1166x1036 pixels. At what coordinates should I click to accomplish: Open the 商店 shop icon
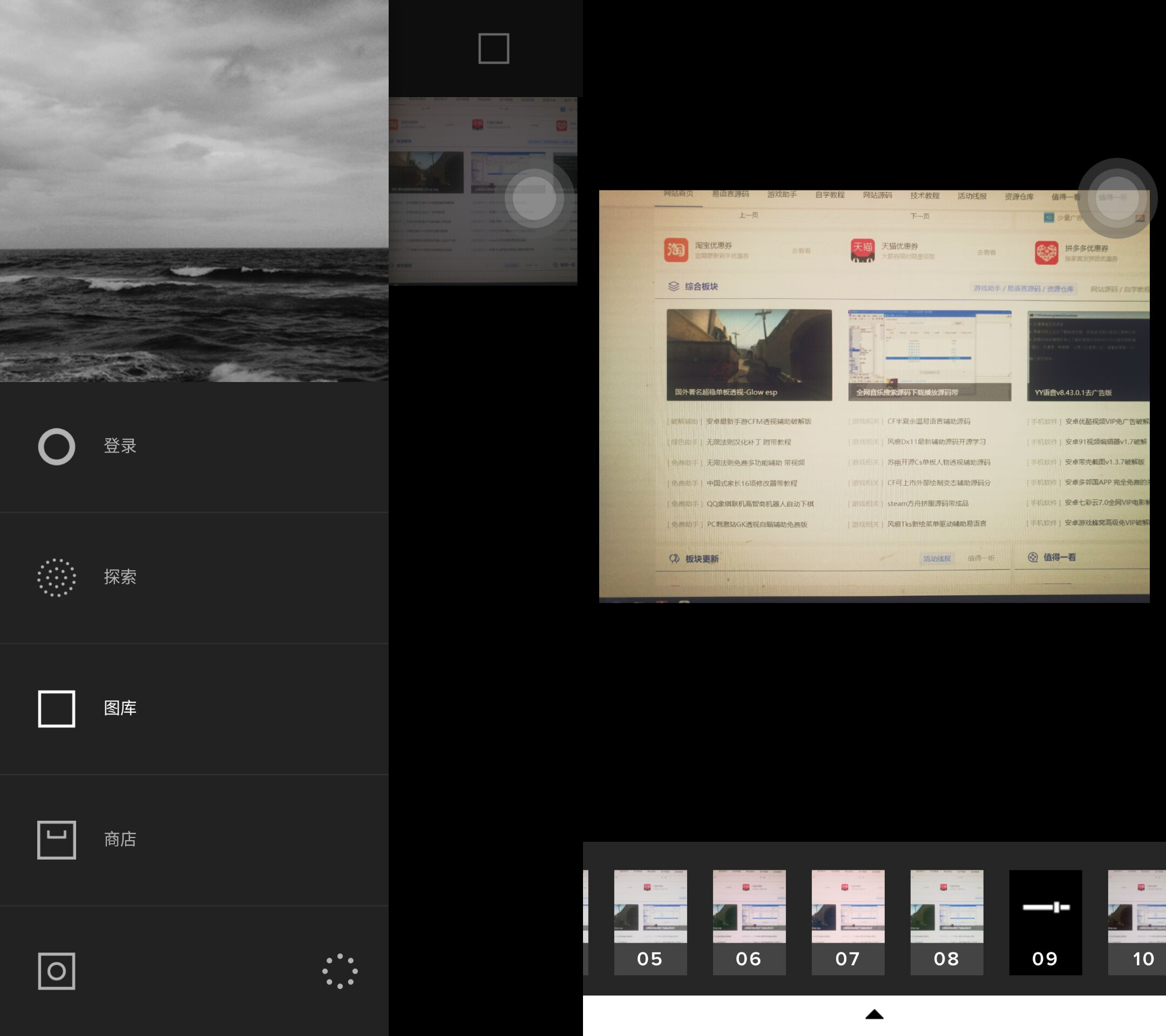point(57,840)
